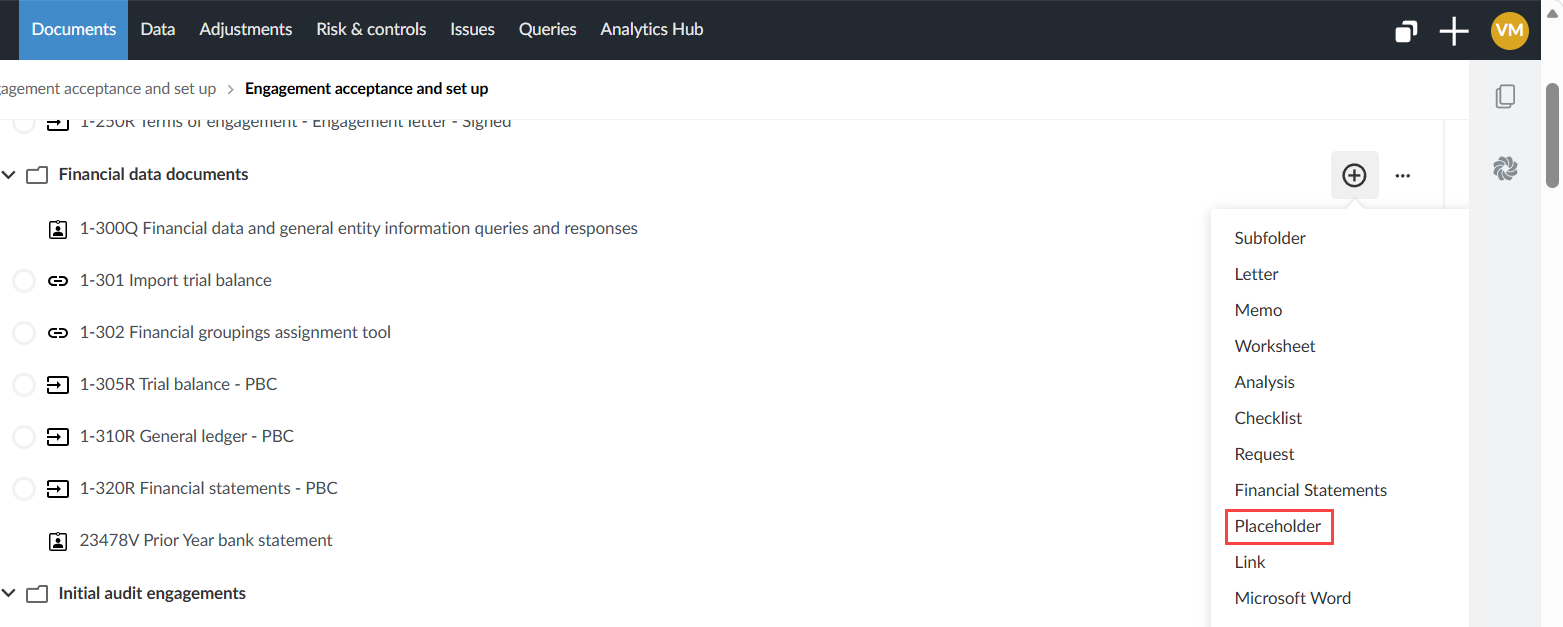Open the VM user avatar menu

pos(1509,30)
